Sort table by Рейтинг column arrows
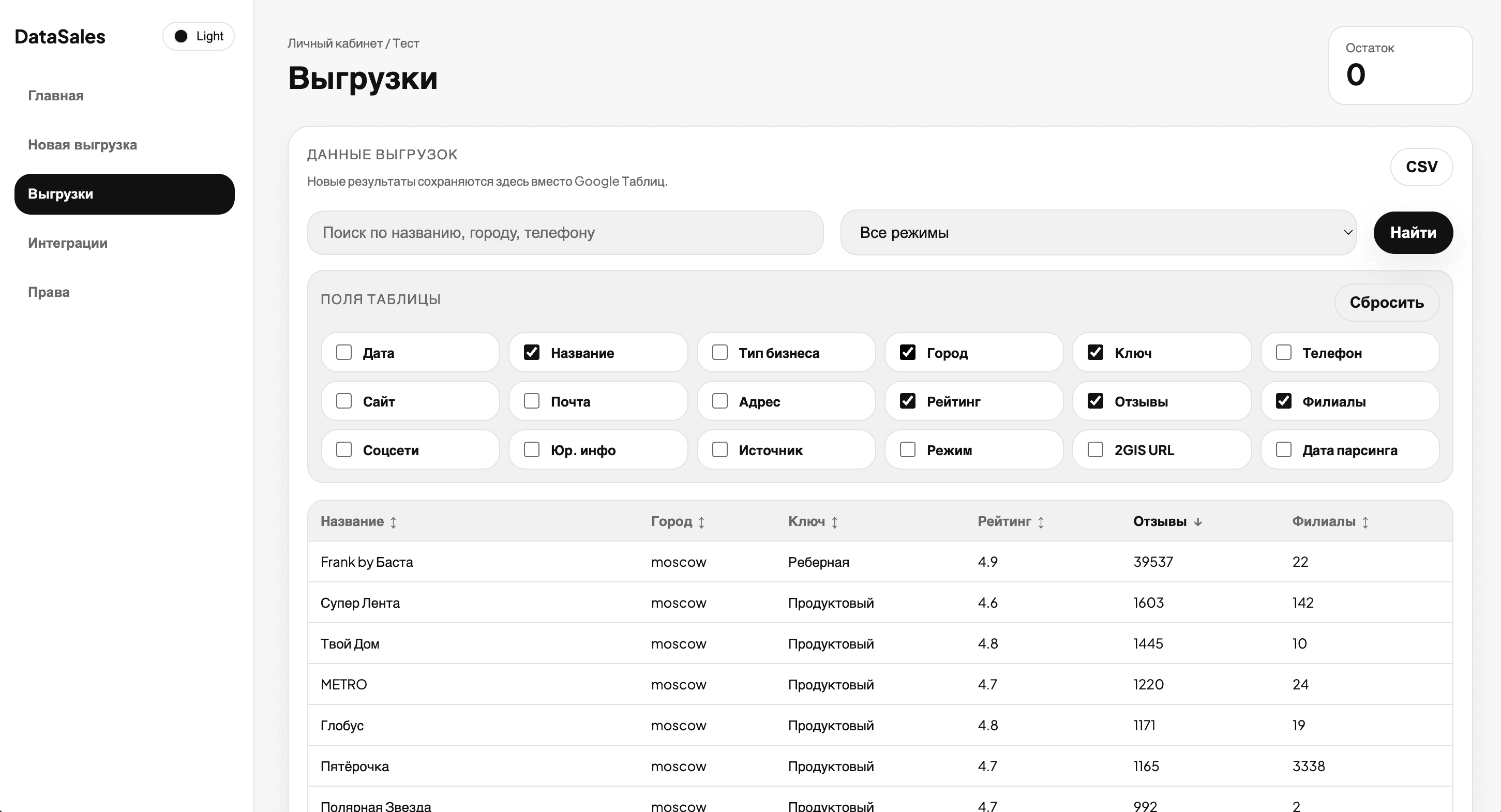The width and height of the screenshot is (1501, 812). [1041, 522]
